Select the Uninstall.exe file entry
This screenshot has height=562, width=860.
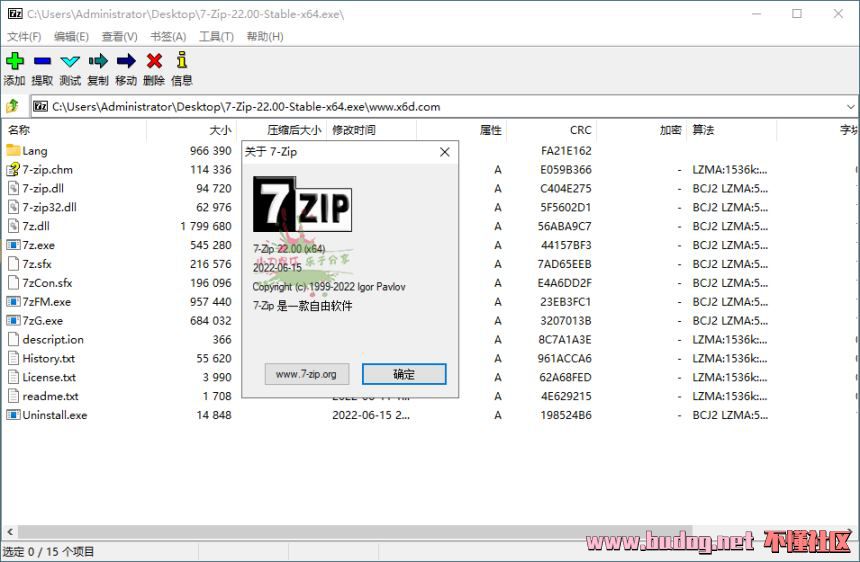54,415
